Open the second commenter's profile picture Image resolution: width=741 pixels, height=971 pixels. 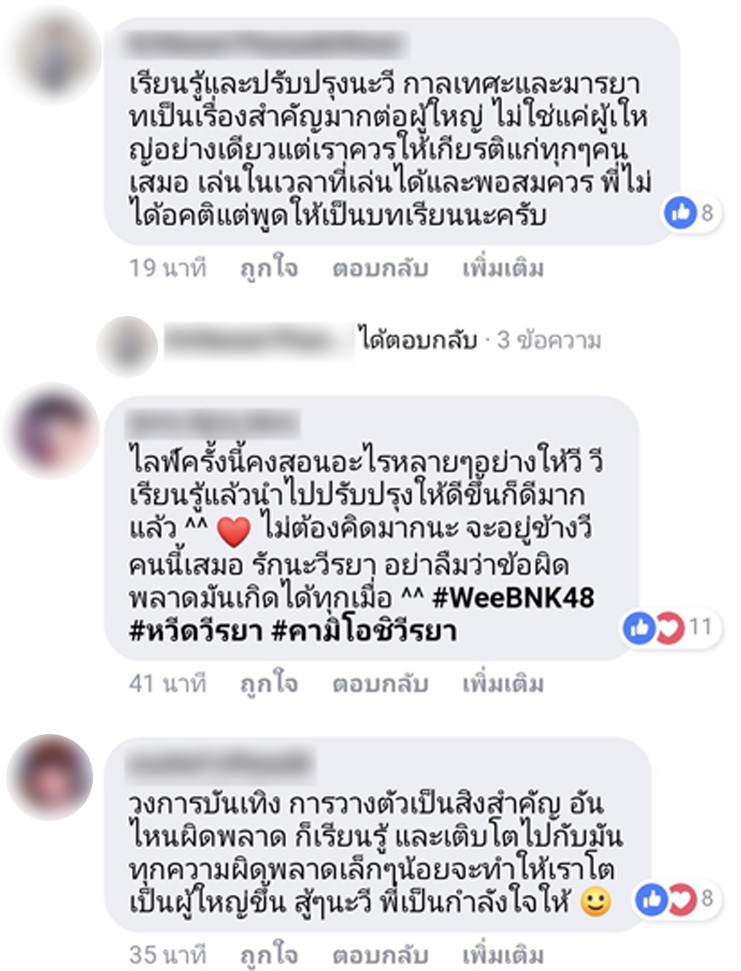click(52, 430)
